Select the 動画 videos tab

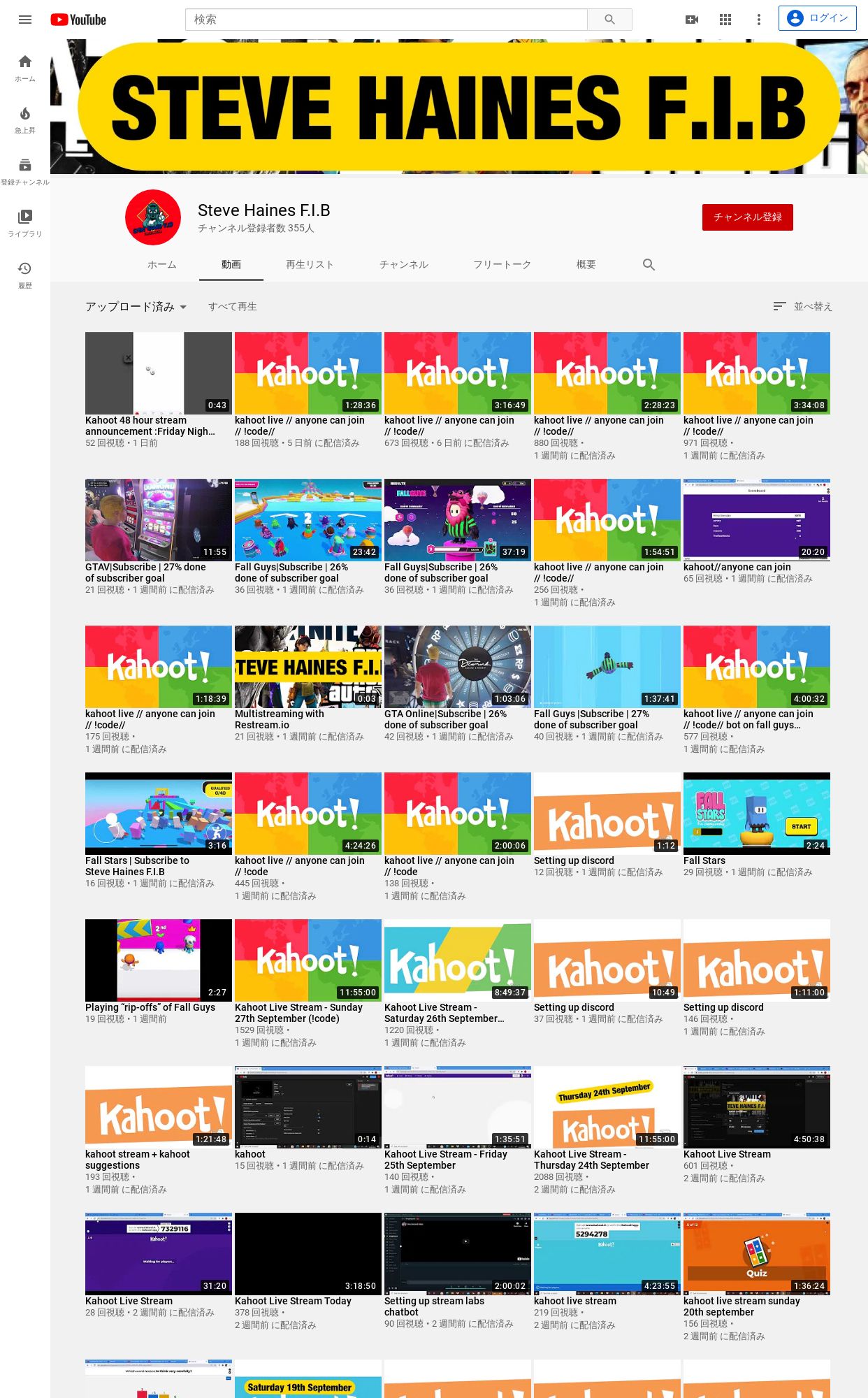pos(231,264)
